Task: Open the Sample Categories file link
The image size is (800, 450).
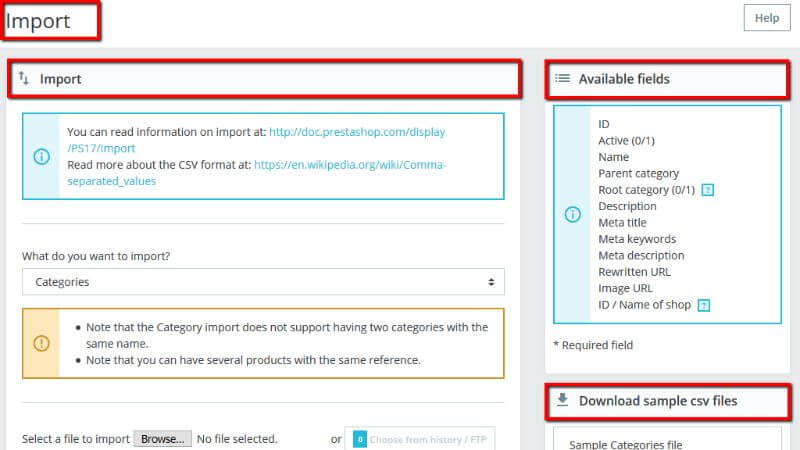Action: click(x=626, y=444)
